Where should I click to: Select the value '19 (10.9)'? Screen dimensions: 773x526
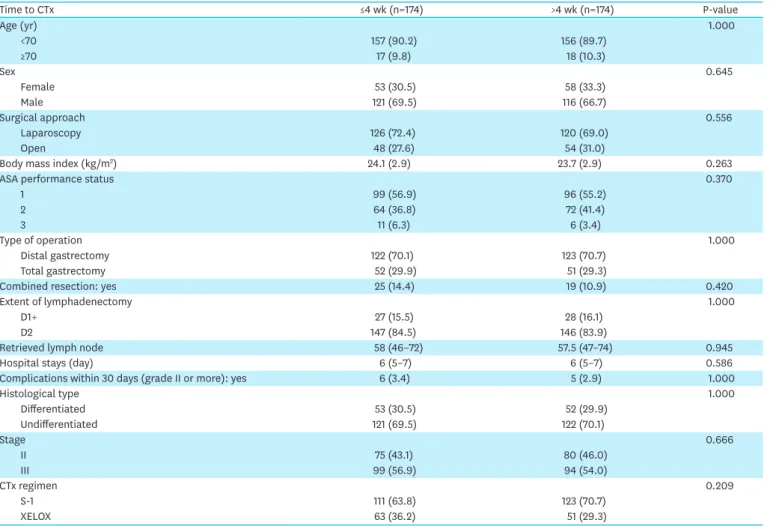pyautogui.click(x=586, y=286)
